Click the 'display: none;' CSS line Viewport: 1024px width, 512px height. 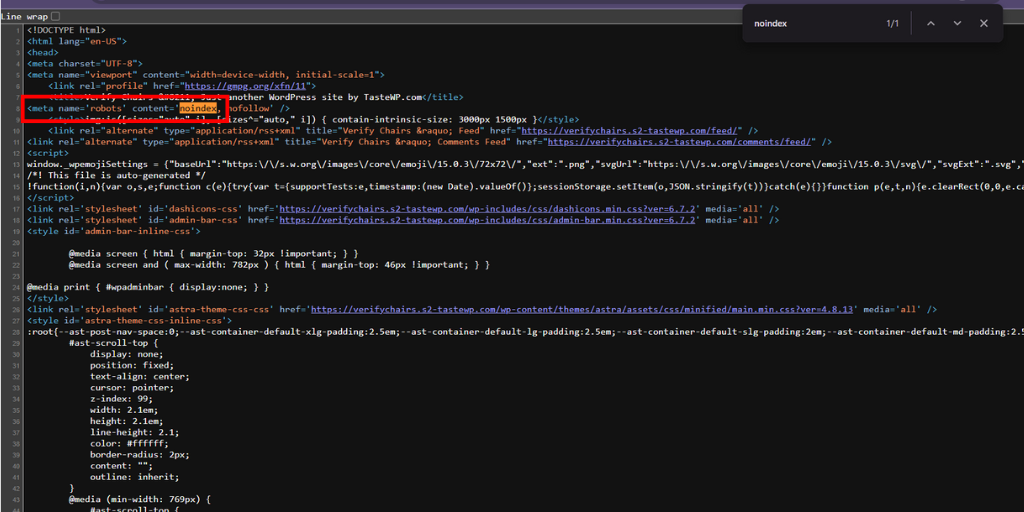[125, 354]
